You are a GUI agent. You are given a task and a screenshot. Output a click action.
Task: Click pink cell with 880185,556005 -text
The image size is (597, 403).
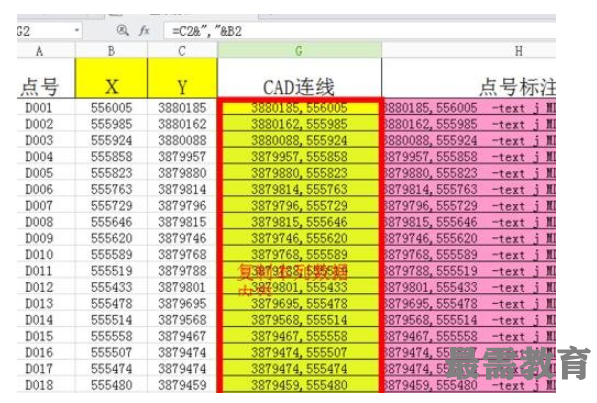click(469, 108)
